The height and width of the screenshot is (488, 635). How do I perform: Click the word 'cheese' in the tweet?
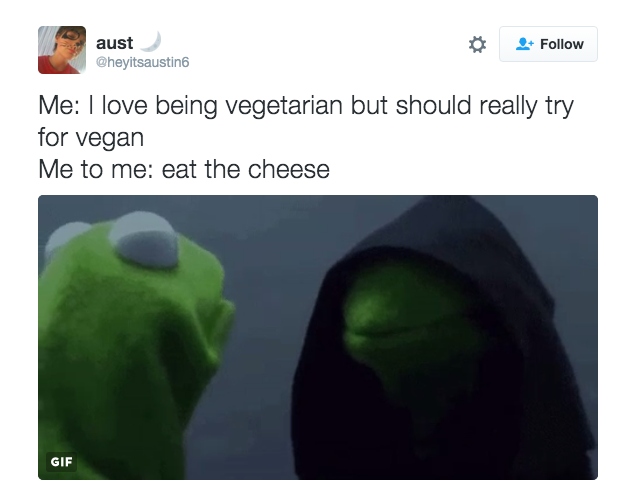[289, 169]
